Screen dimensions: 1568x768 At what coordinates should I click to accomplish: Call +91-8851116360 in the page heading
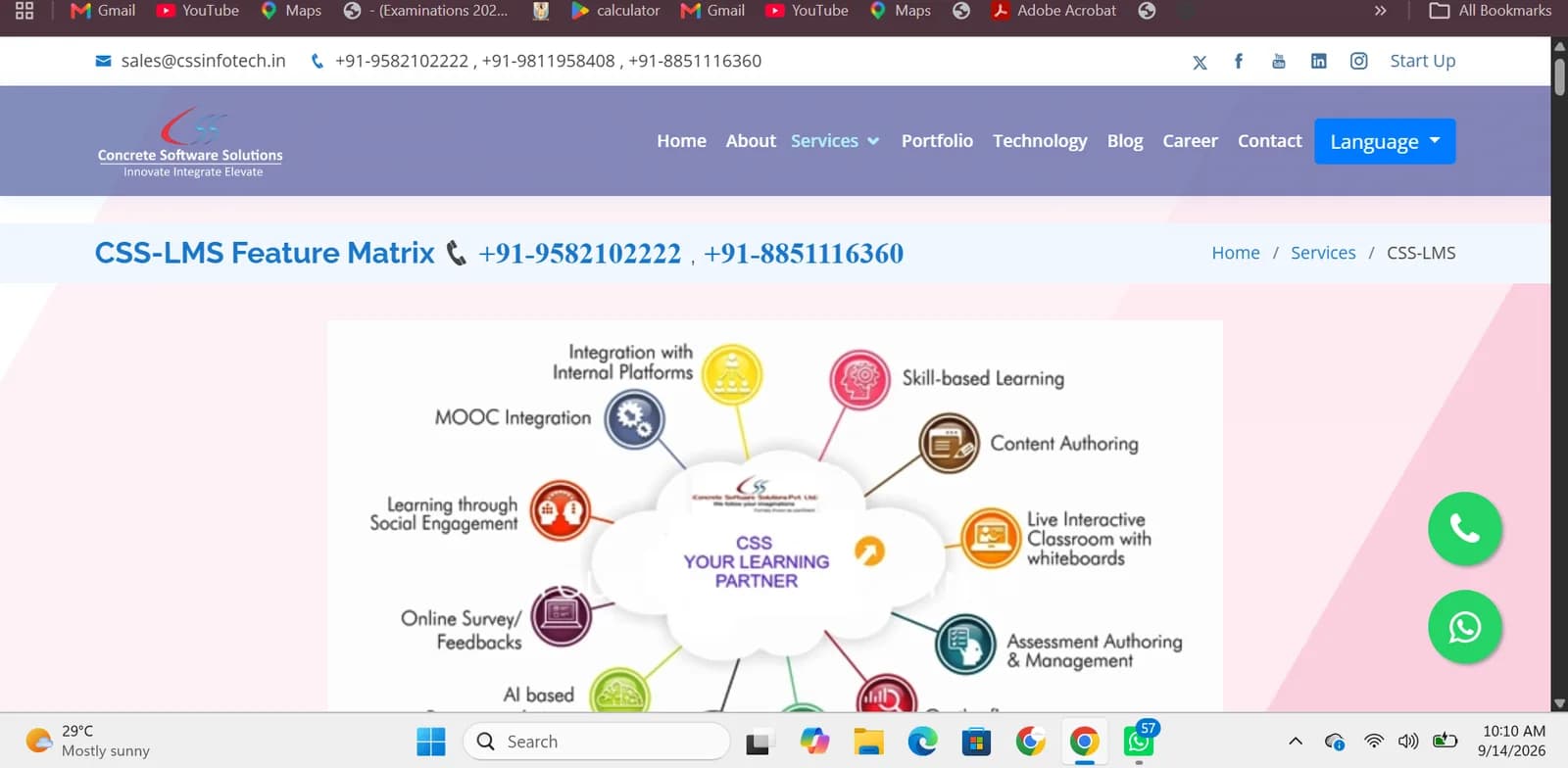[804, 254]
